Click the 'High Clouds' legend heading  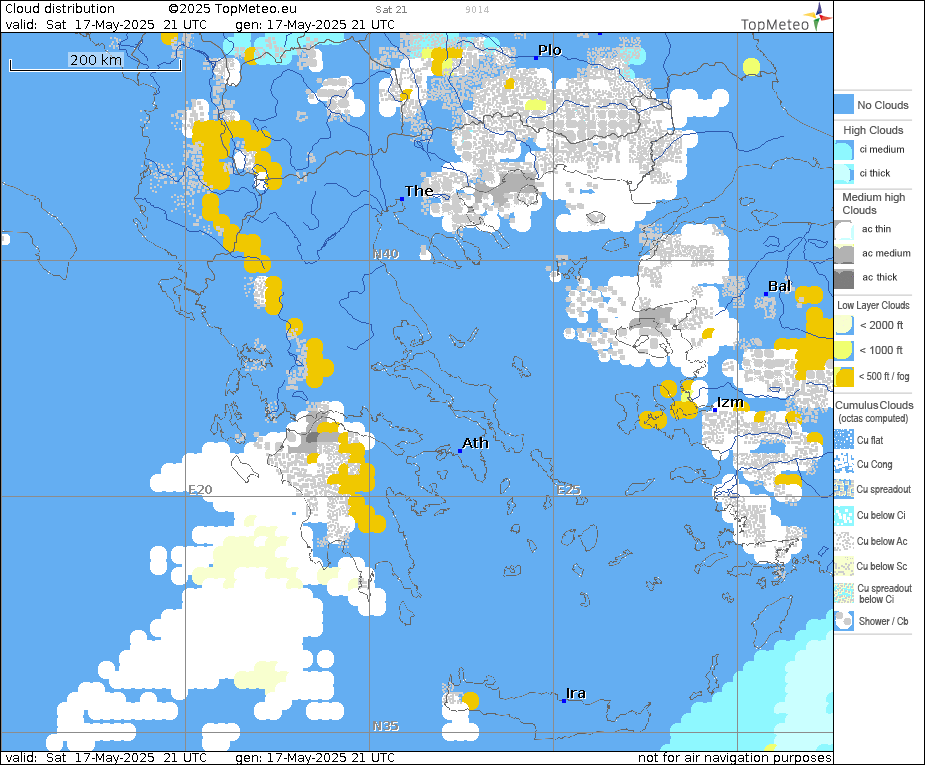pyautogui.click(x=873, y=130)
